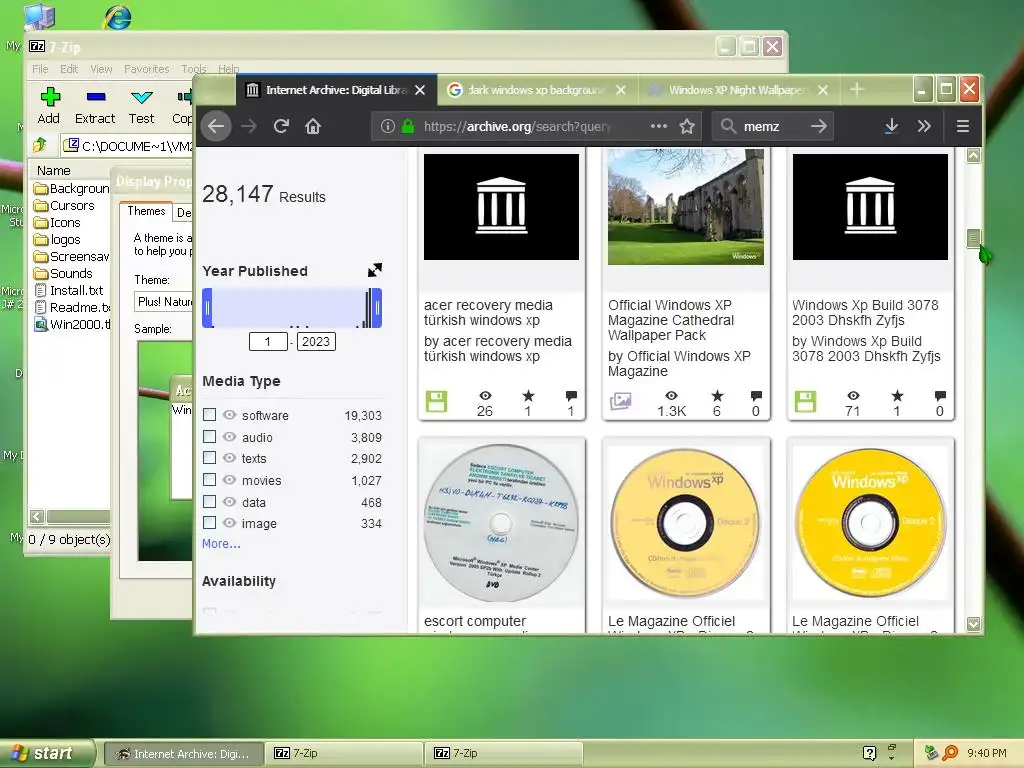Check the image media type filter
1024x768 pixels.
click(x=210, y=523)
